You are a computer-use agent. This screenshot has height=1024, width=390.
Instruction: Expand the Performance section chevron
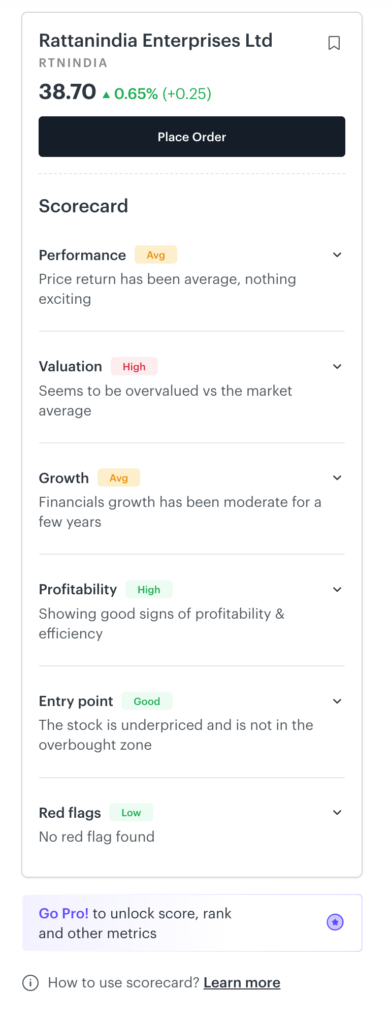337,255
